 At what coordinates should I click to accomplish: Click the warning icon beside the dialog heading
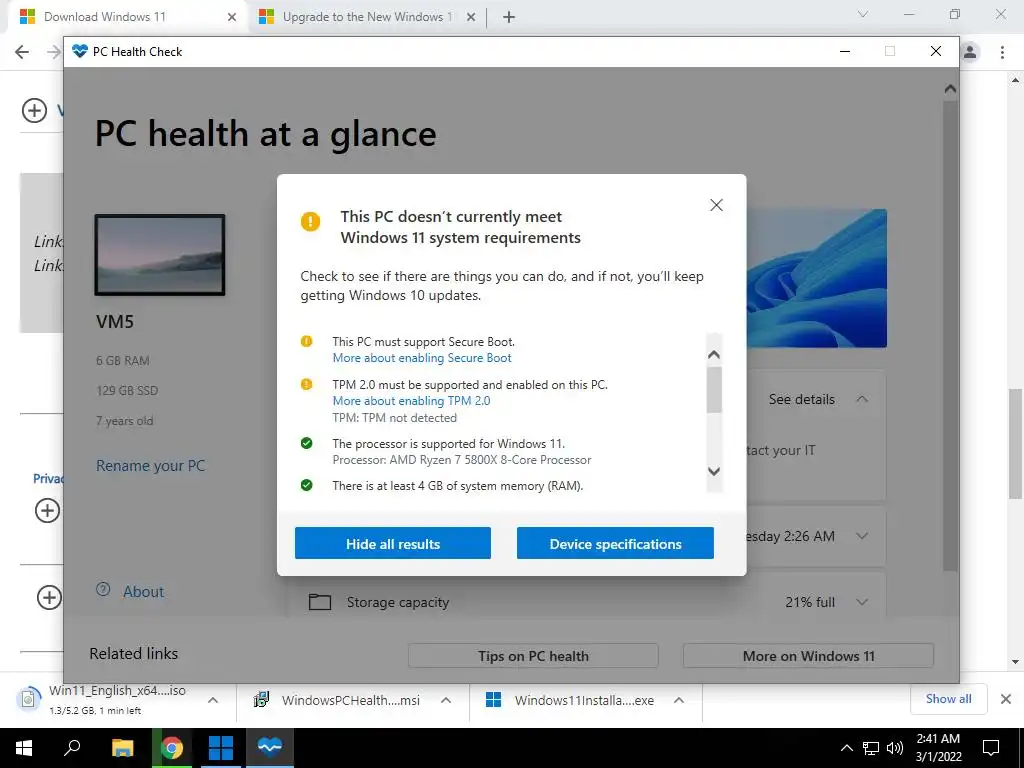click(310, 221)
